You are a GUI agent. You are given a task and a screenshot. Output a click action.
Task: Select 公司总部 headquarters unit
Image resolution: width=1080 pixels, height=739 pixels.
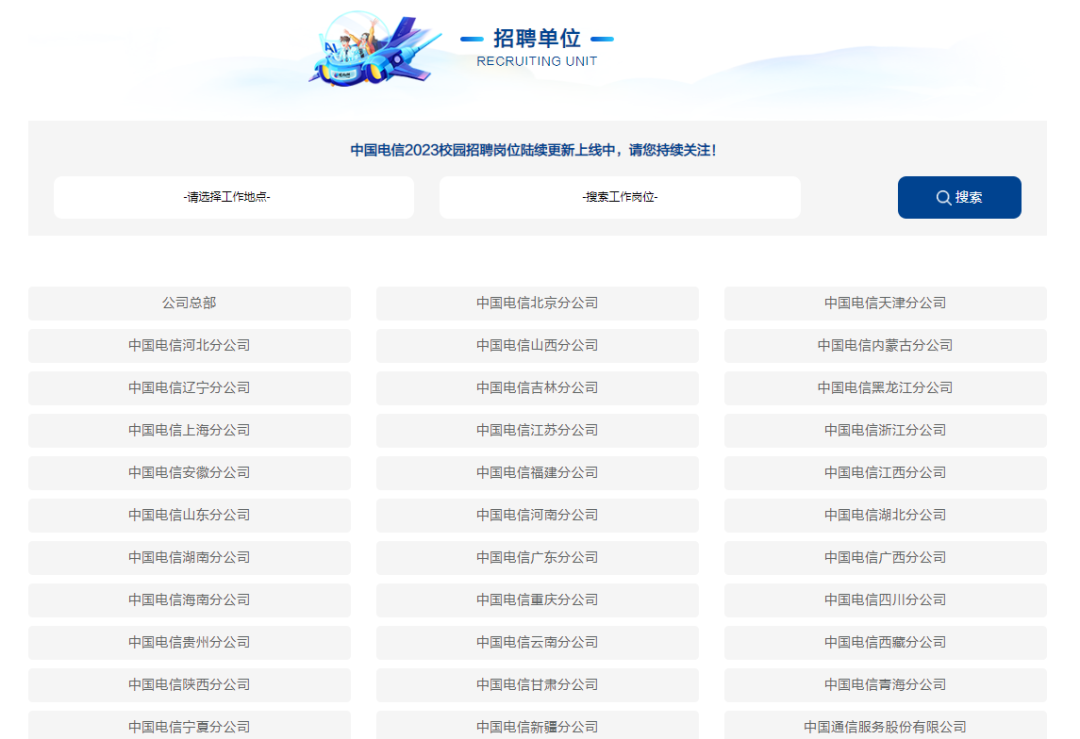click(x=189, y=303)
